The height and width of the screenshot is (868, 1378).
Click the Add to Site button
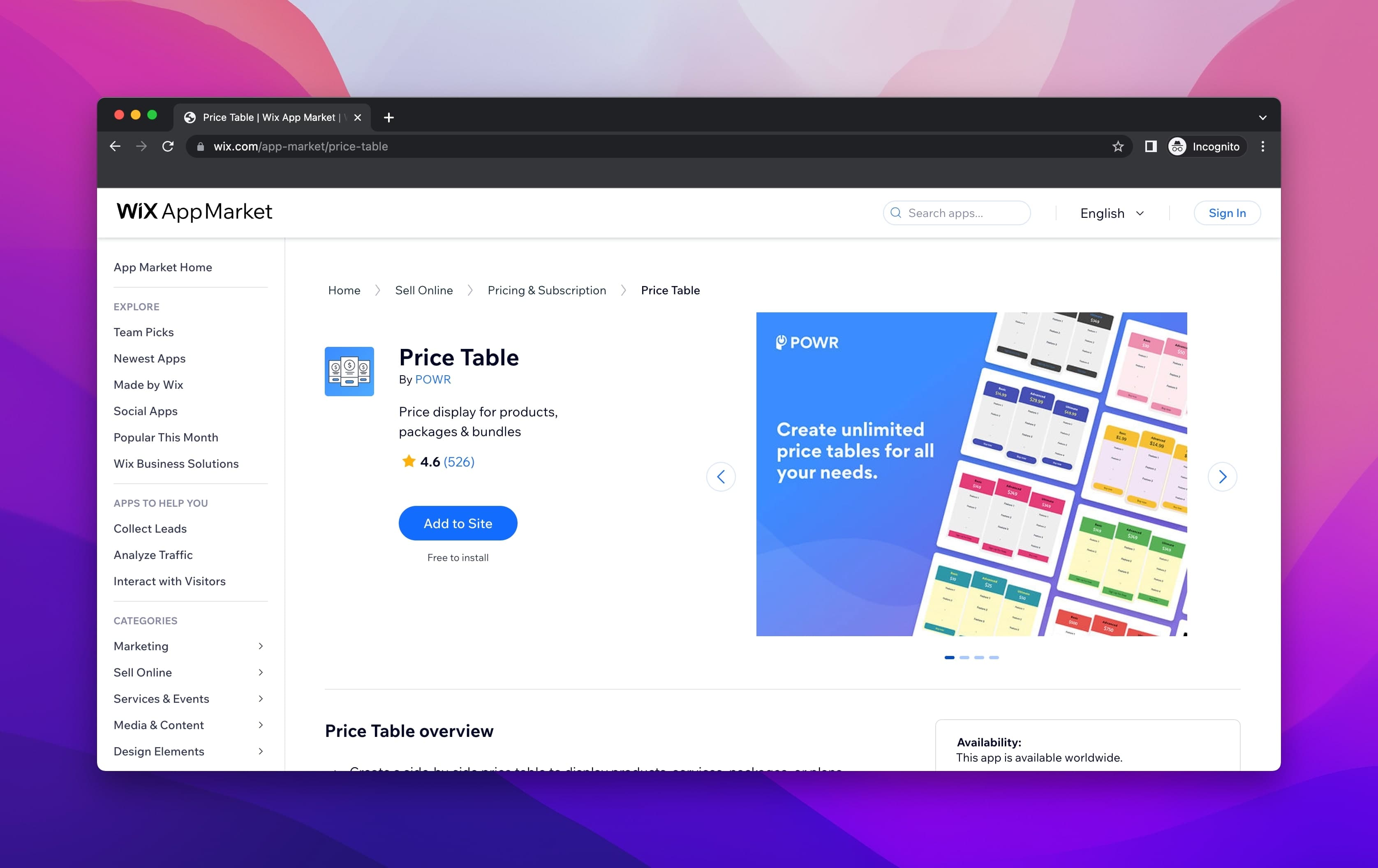click(x=458, y=522)
